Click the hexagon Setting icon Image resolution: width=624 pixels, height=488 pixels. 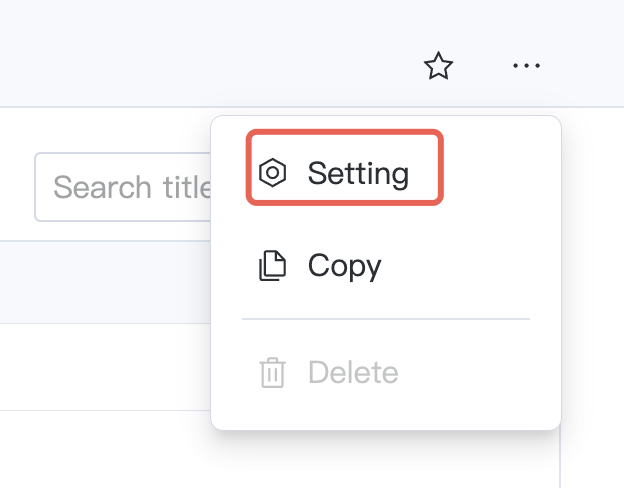[272, 173]
